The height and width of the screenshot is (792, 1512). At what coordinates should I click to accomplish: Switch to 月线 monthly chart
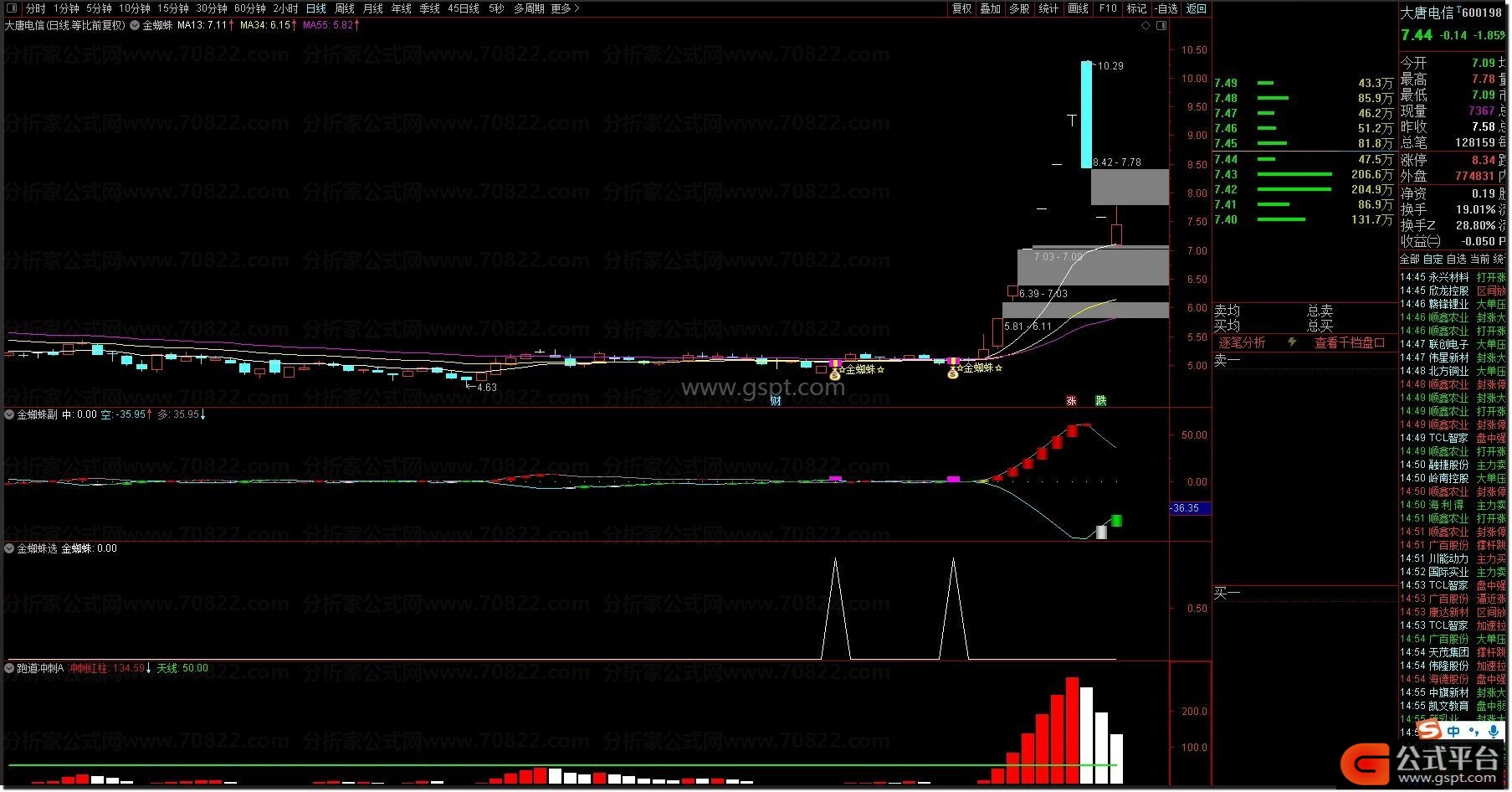coord(373,8)
